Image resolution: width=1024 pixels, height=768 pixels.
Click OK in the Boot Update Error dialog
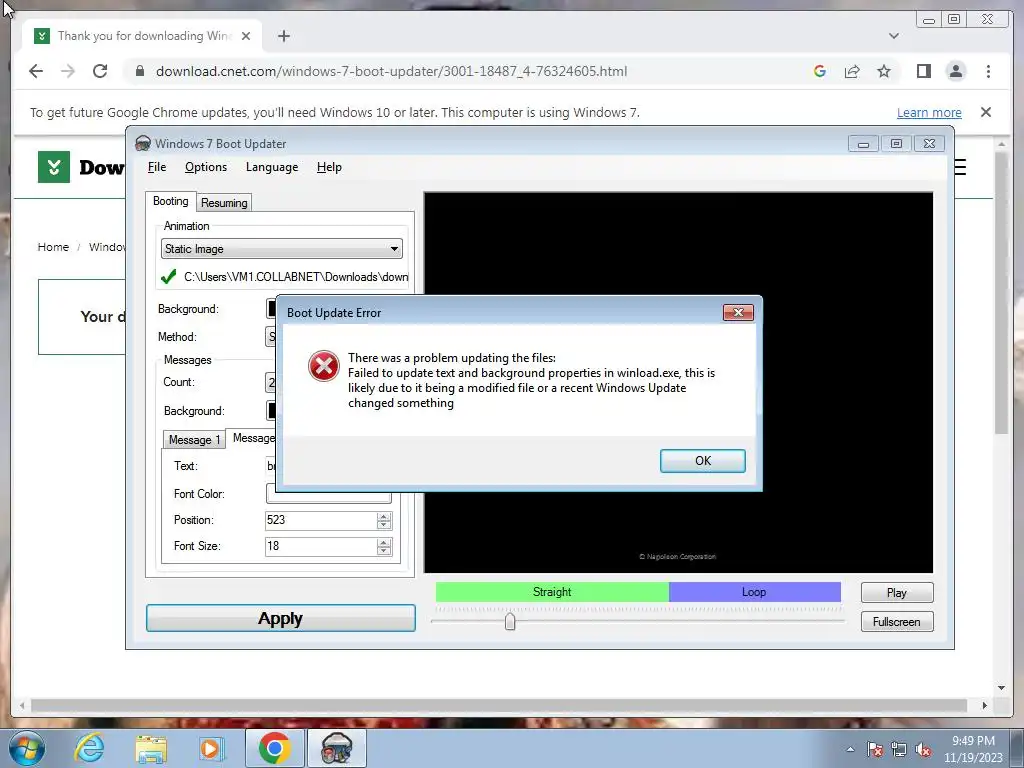pos(702,460)
